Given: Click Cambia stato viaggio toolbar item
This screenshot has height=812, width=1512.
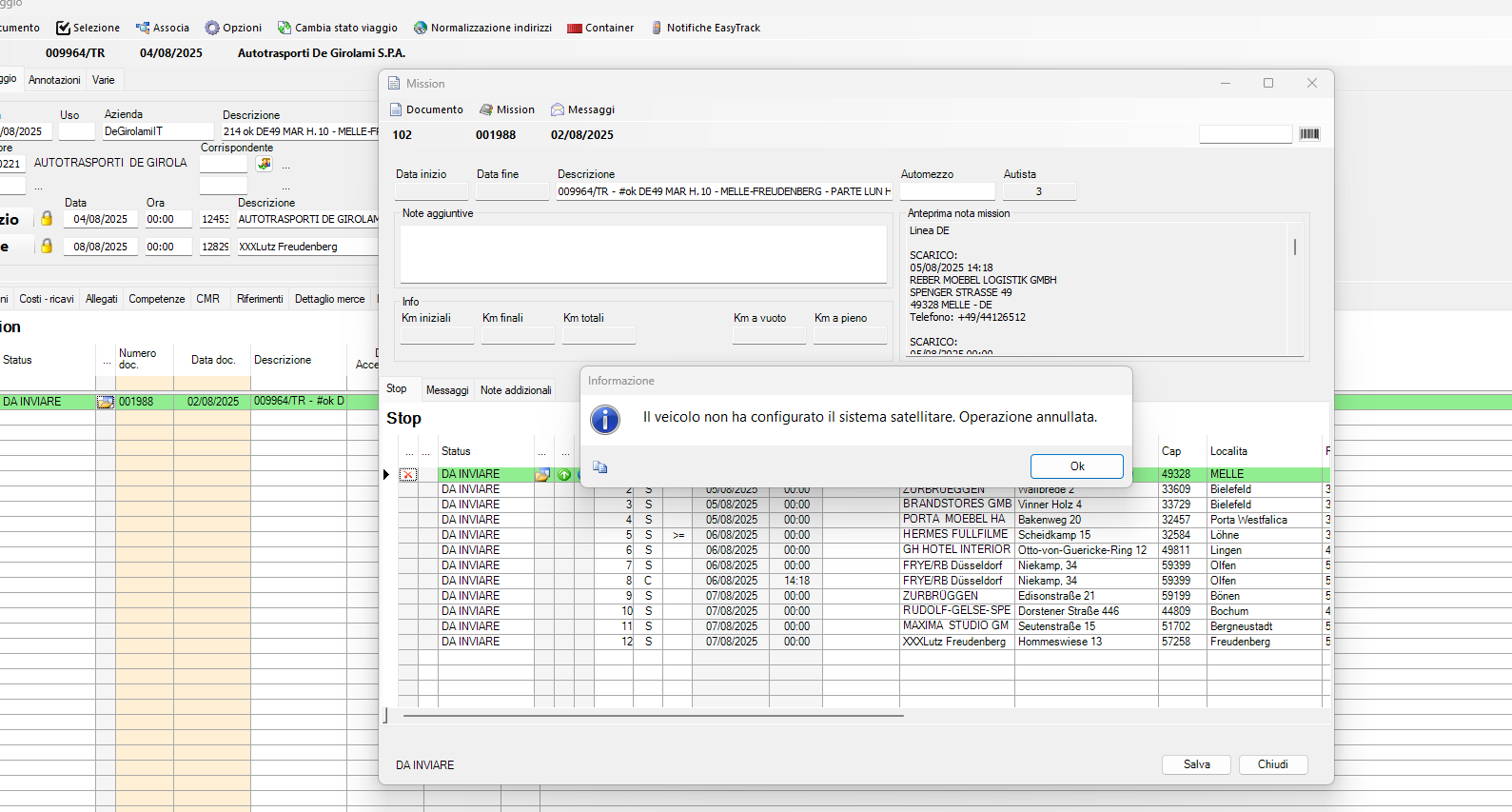Looking at the screenshot, I should [338, 28].
